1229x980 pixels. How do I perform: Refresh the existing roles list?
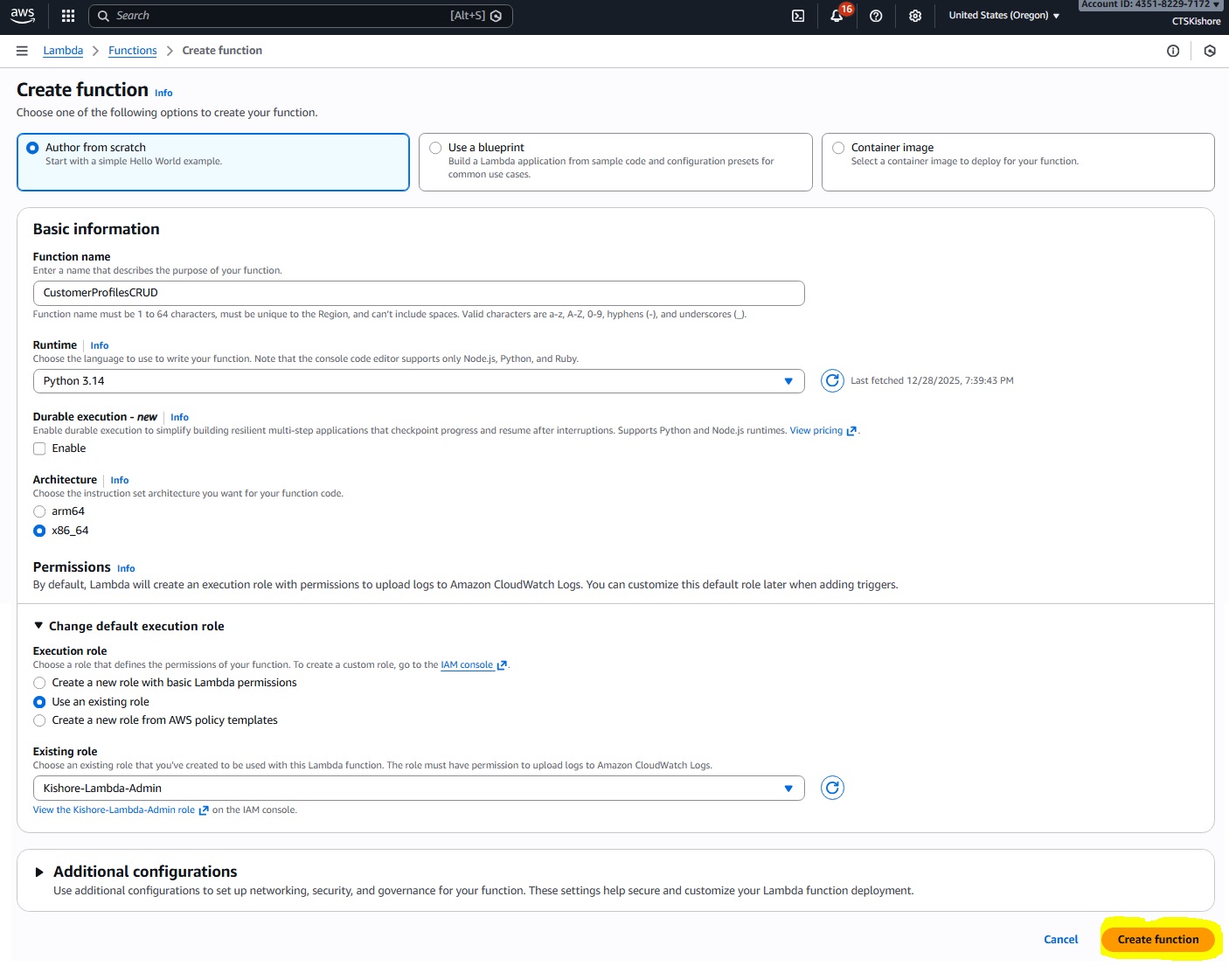(832, 788)
